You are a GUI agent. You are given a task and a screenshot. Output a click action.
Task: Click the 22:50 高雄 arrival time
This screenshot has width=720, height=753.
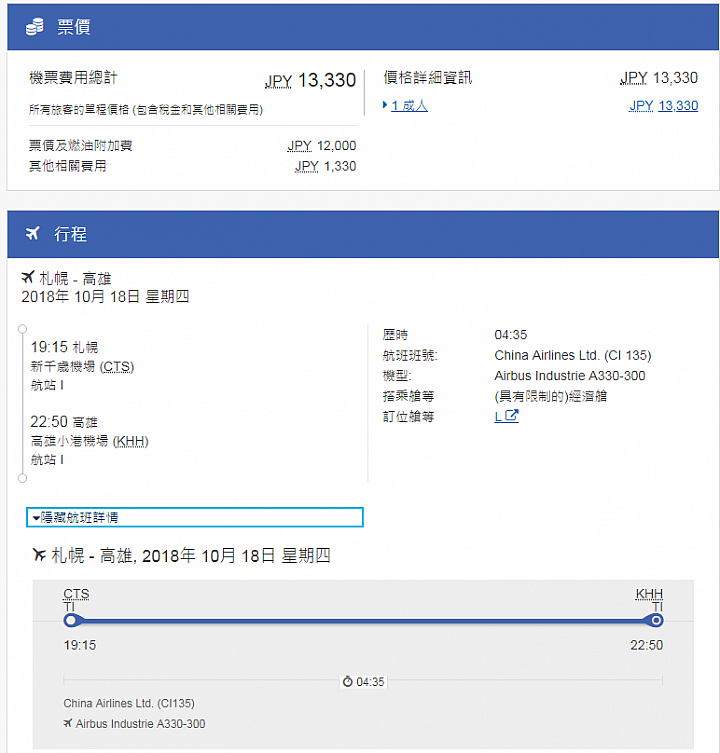click(64, 422)
